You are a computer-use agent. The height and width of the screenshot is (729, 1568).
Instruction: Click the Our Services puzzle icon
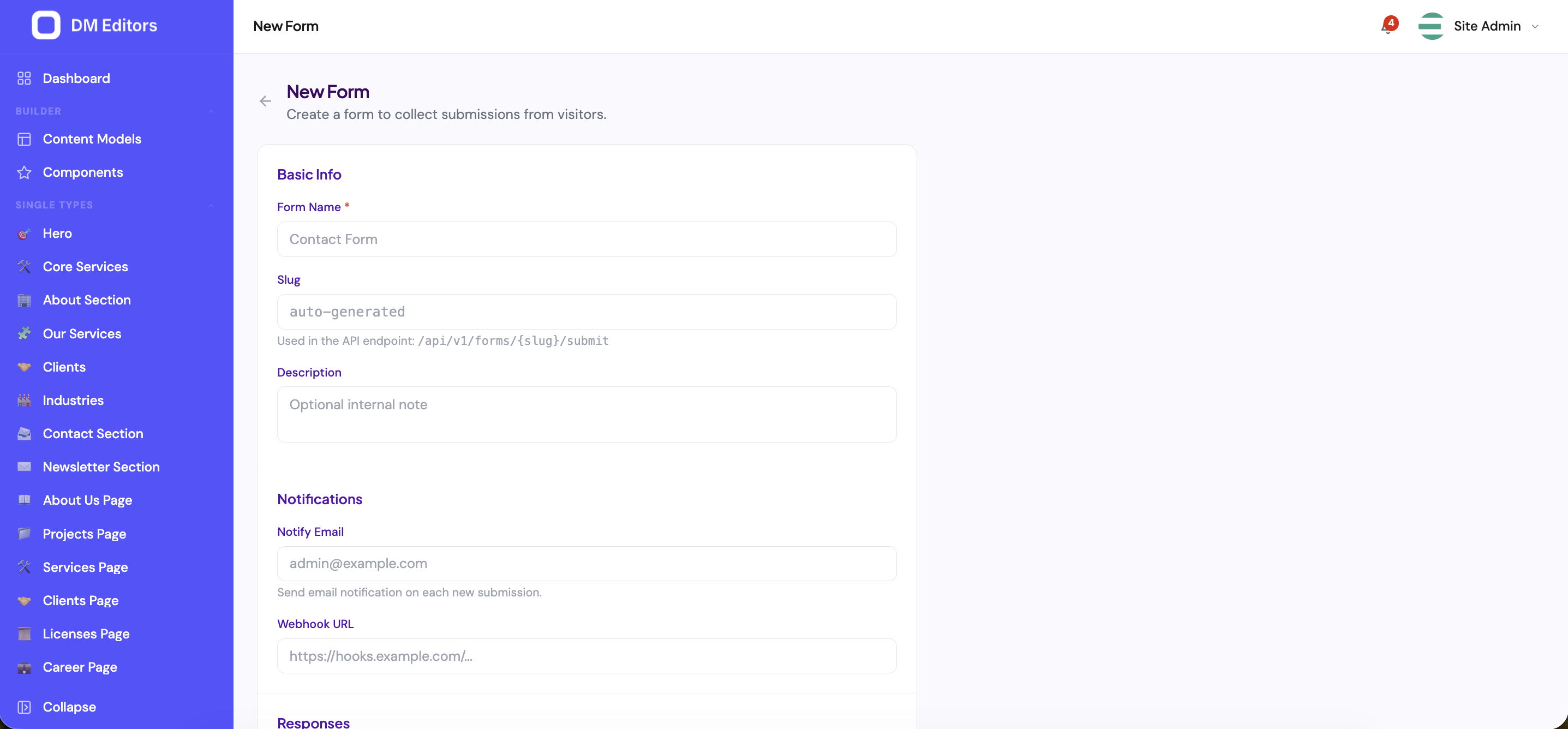point(24,334)
